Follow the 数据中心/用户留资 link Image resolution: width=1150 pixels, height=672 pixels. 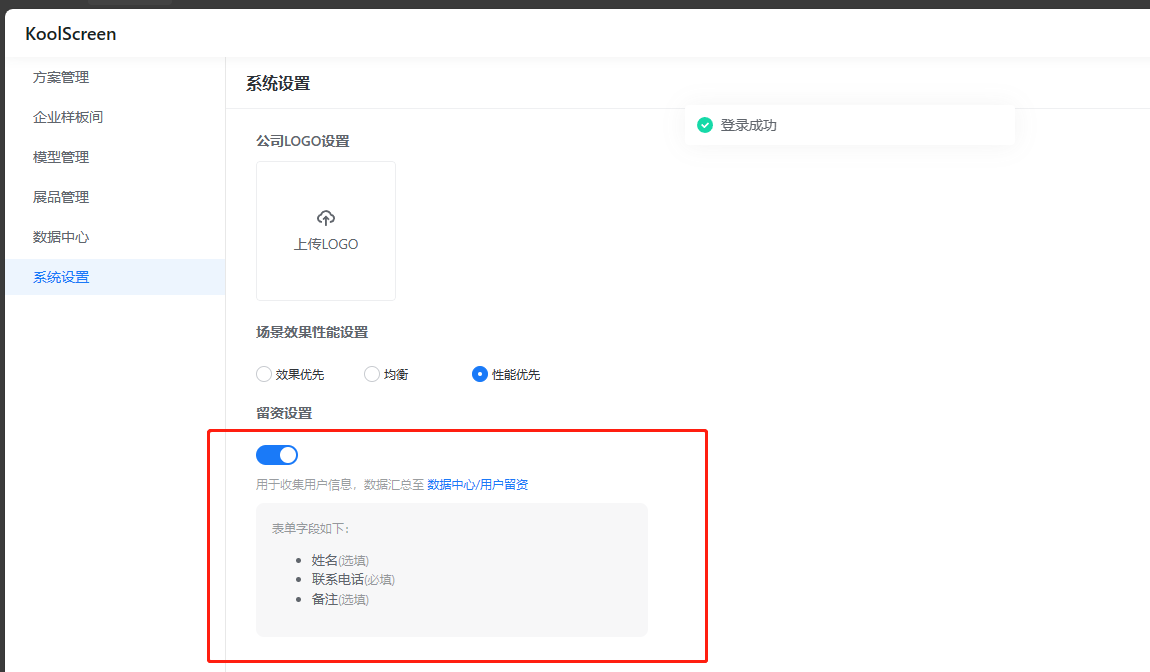tap(477, 485)
